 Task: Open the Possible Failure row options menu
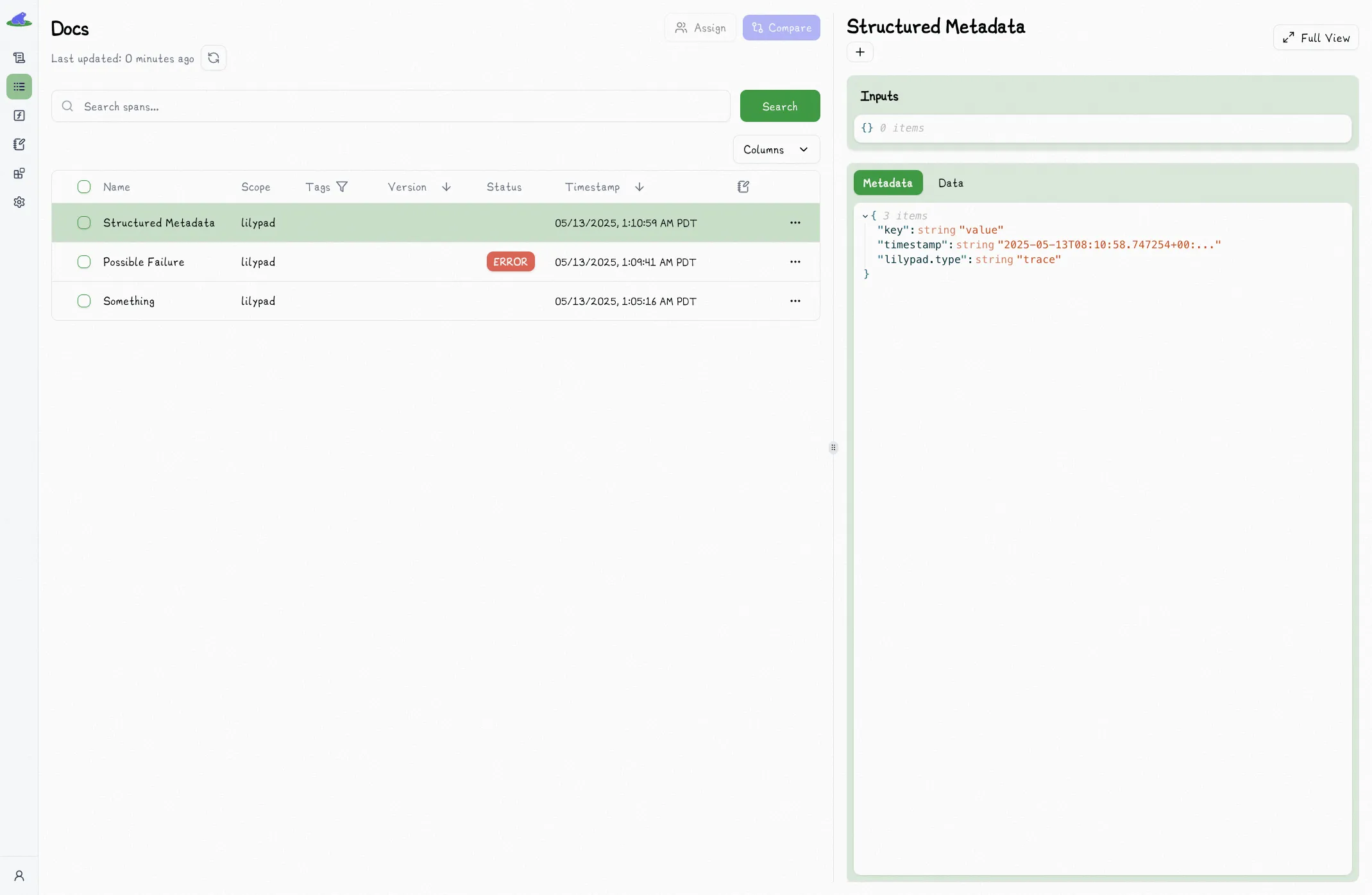click(795, 262)
